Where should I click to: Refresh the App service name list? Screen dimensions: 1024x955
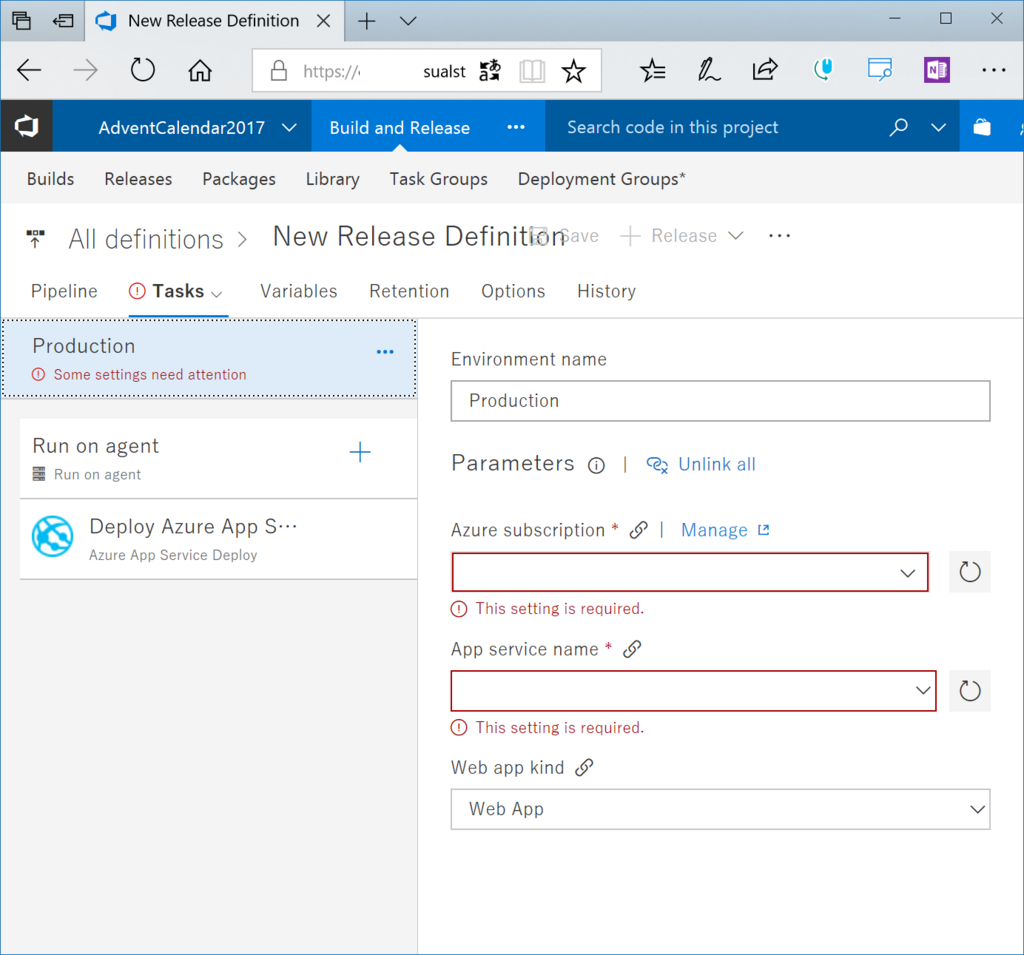970,690
